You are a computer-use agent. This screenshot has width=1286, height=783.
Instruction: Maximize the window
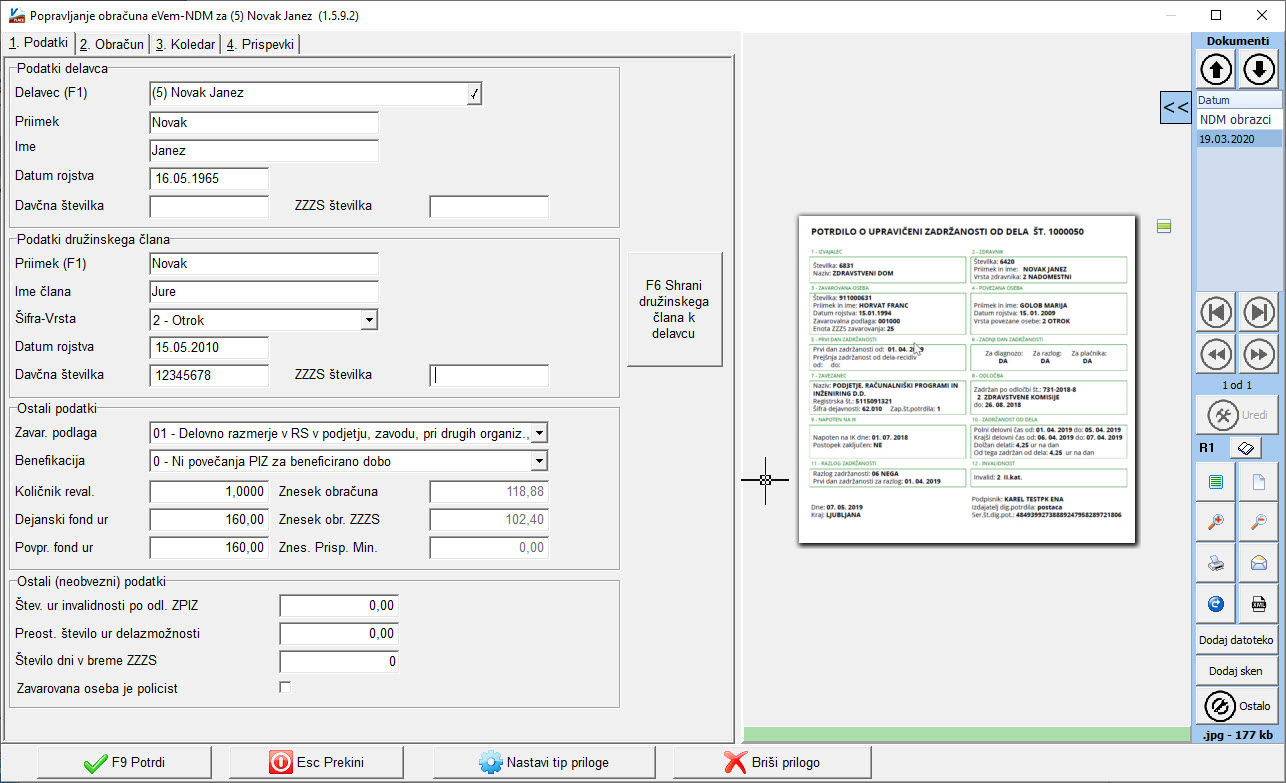[x=1216, y=15]
